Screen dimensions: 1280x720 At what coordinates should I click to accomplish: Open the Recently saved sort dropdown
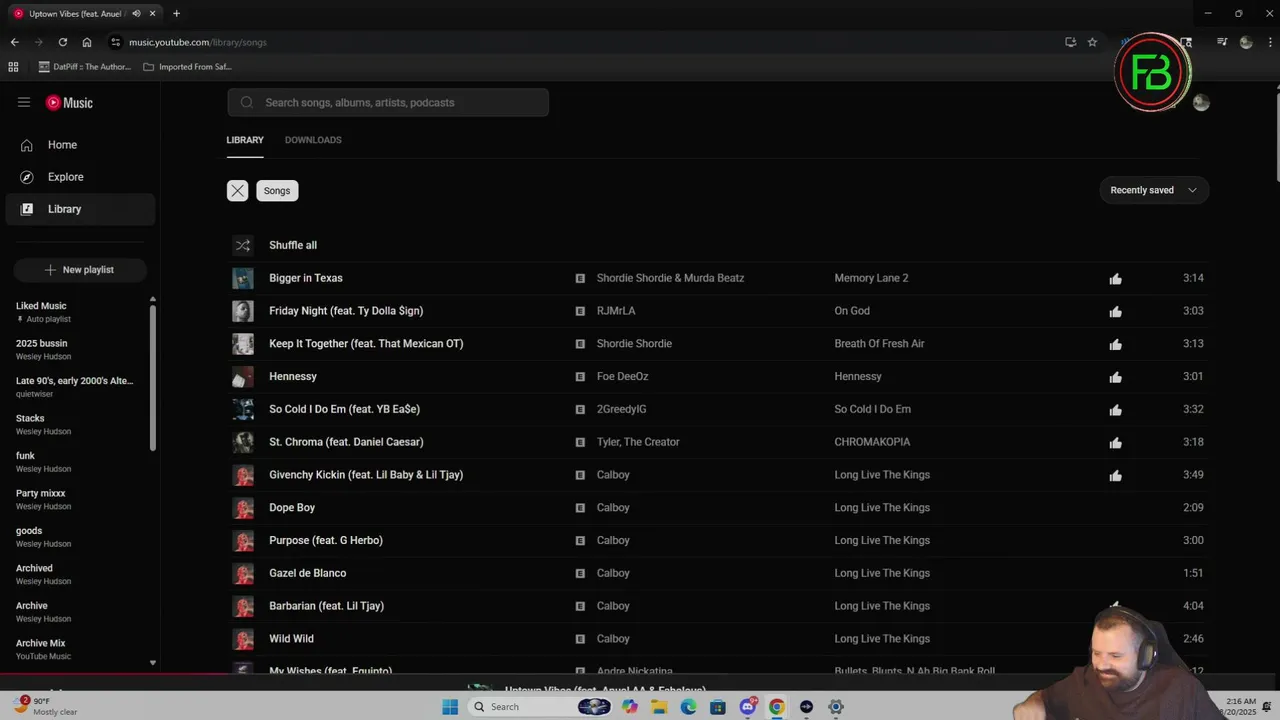(x=1154, y=190)
